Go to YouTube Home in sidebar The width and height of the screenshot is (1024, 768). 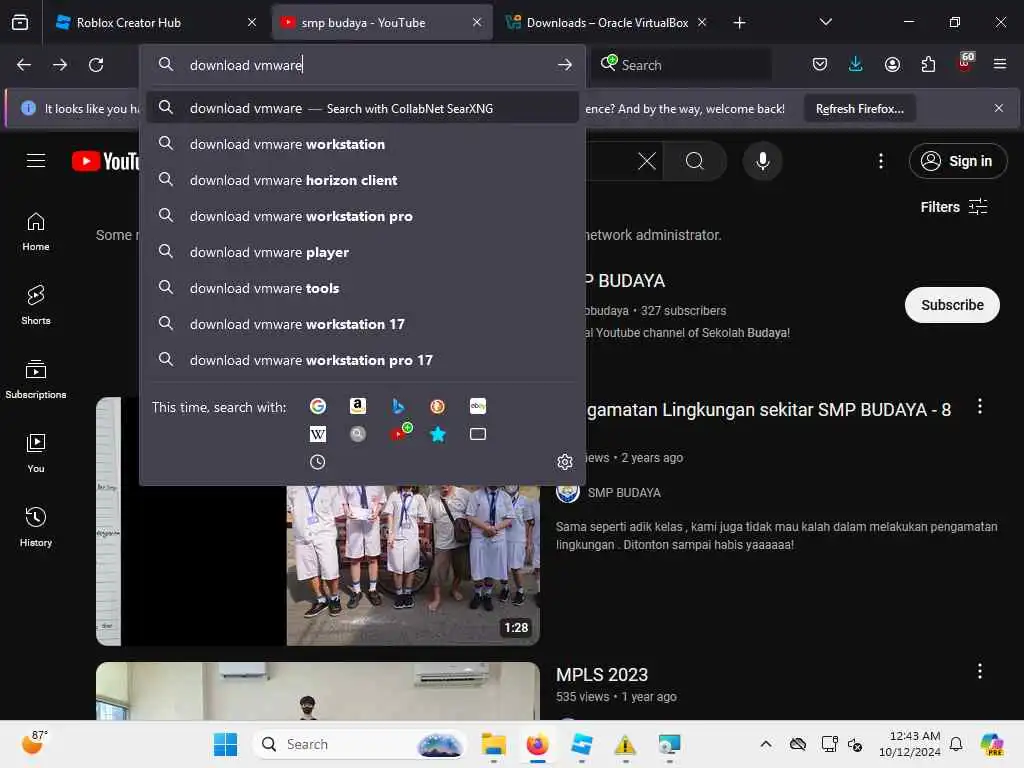point(36,232)
